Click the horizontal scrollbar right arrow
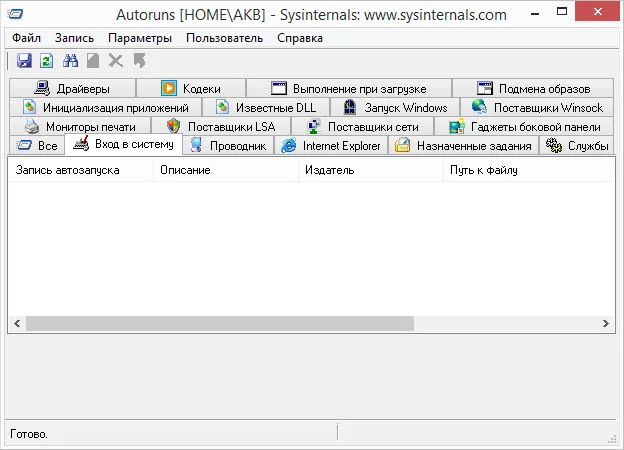 [606, 323]
